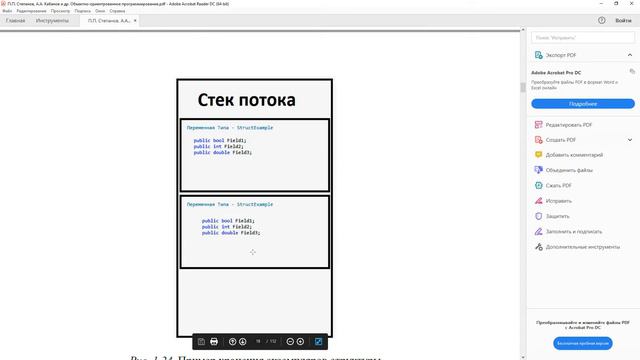Go to next page with down arrow
This screenshot has width=640, height=360.
click(x=242, y=342)
